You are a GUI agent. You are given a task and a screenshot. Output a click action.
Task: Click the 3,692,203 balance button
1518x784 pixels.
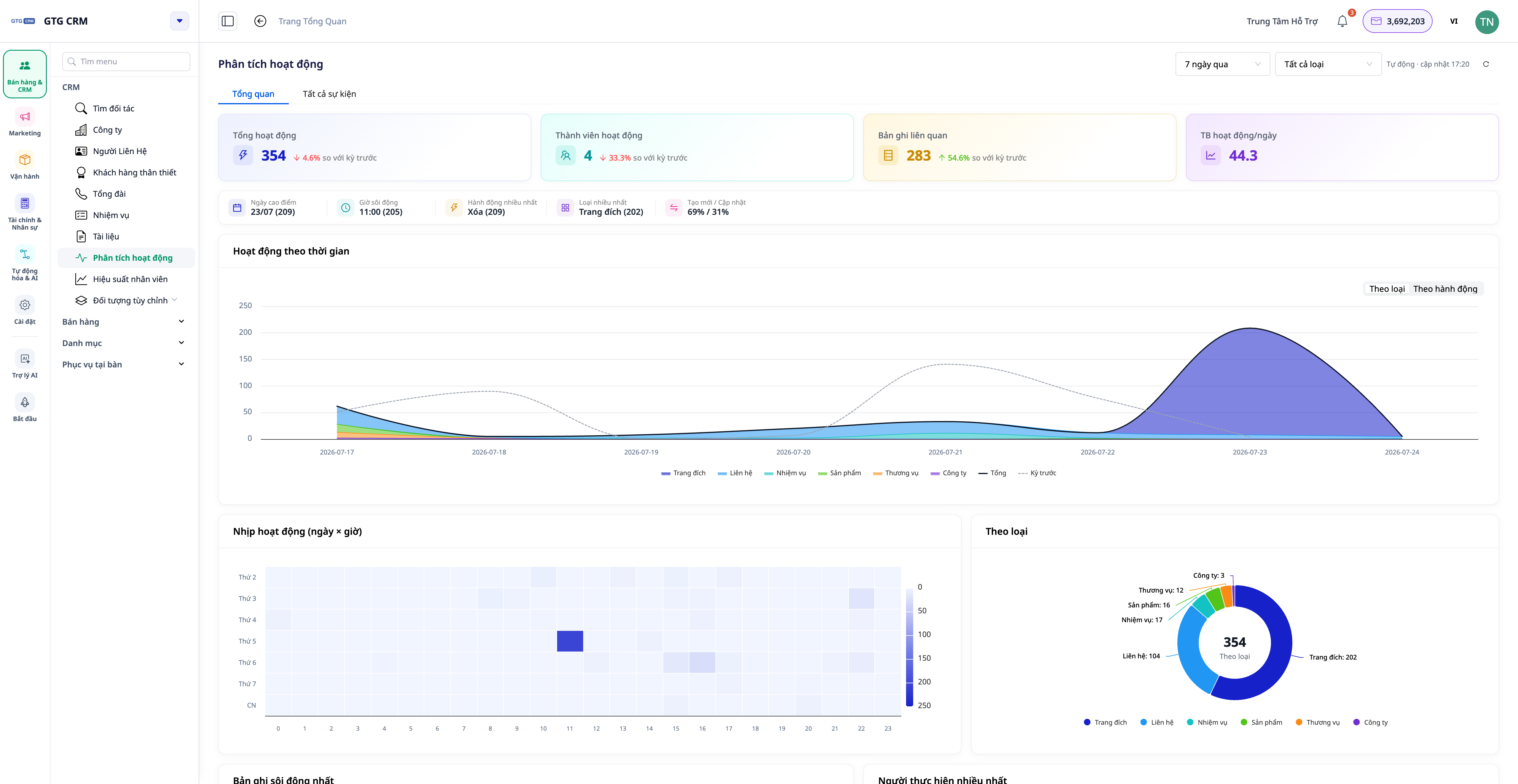tap(1397, 21)
